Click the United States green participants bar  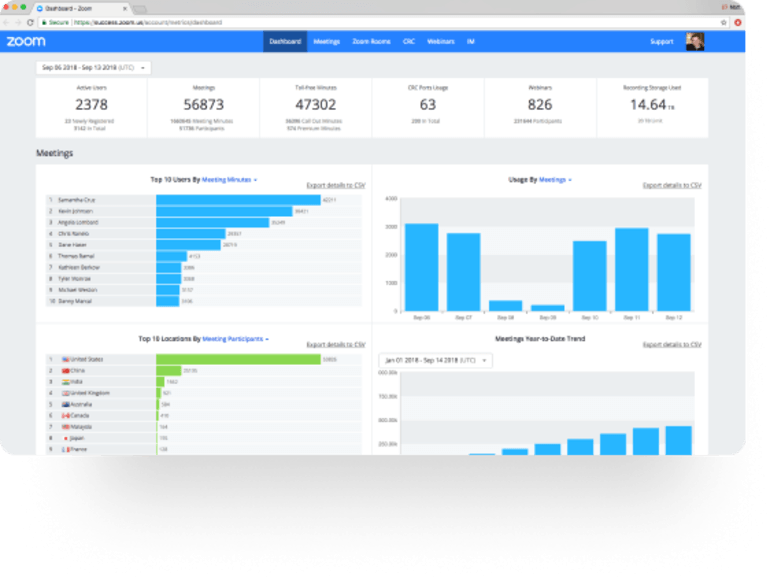pos(239,359)
